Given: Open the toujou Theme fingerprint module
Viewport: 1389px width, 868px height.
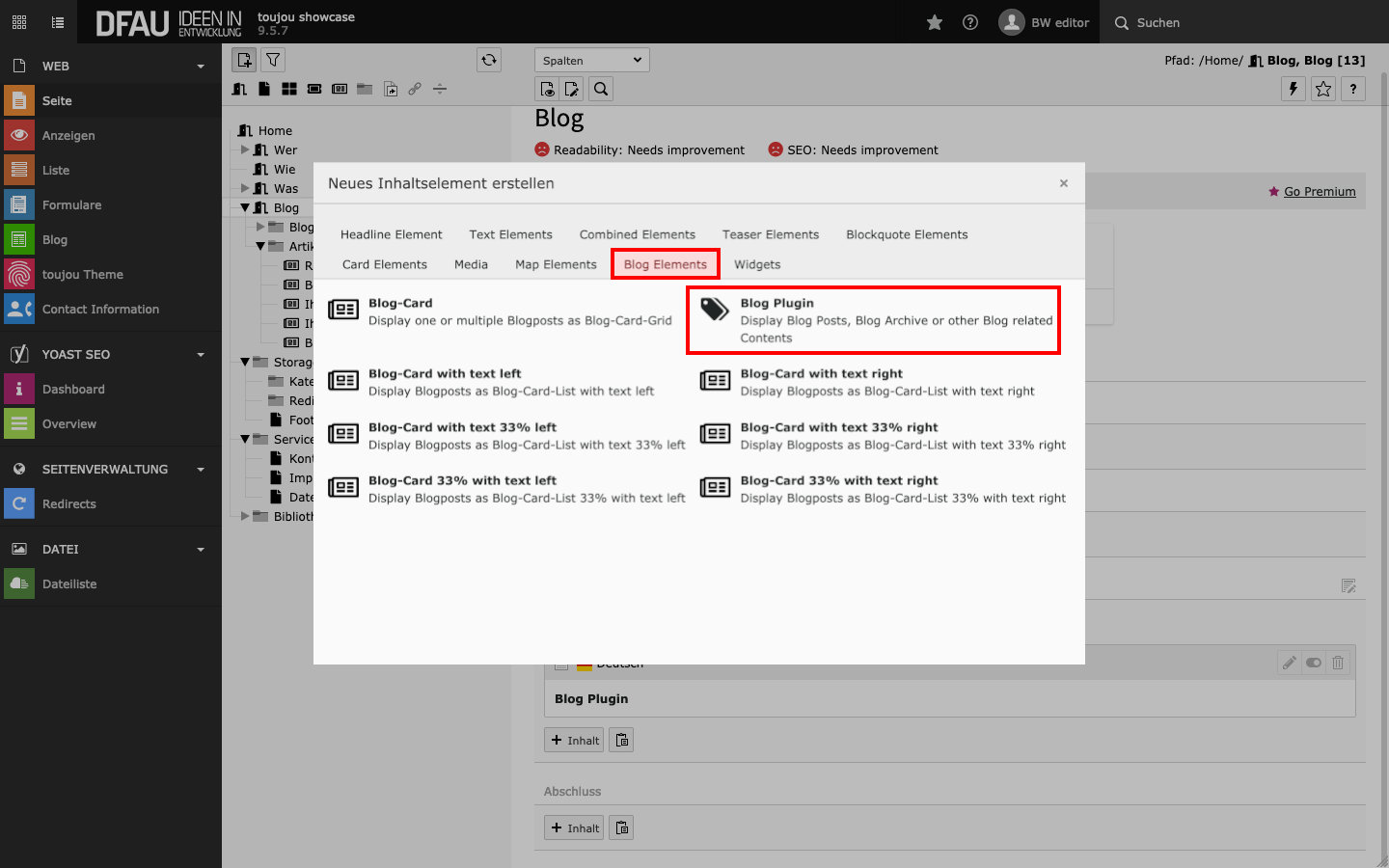Looking at the screenshot, I should (19, 275).
